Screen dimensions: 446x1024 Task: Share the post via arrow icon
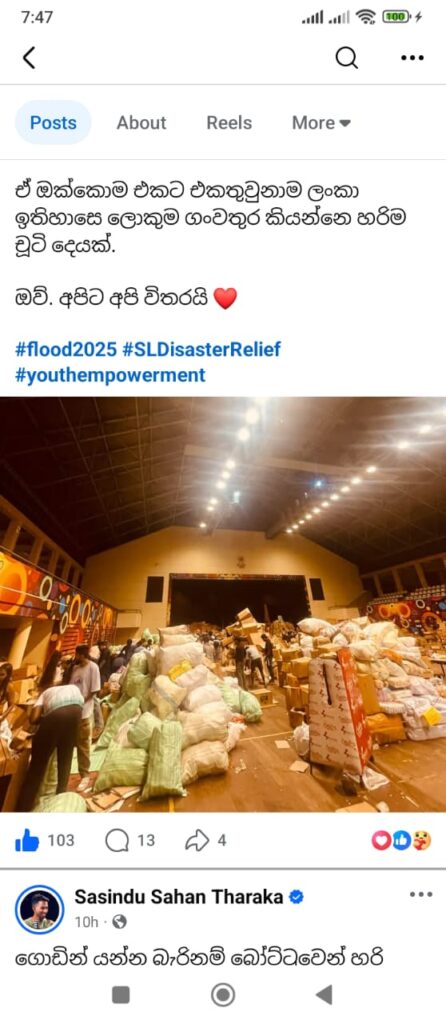197,840
